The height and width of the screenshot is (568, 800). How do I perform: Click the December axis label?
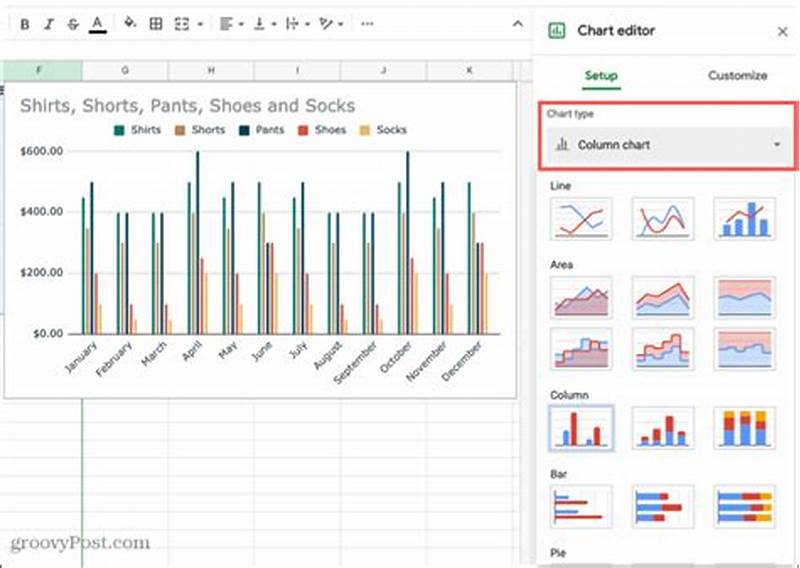click(x=461, y=361)
